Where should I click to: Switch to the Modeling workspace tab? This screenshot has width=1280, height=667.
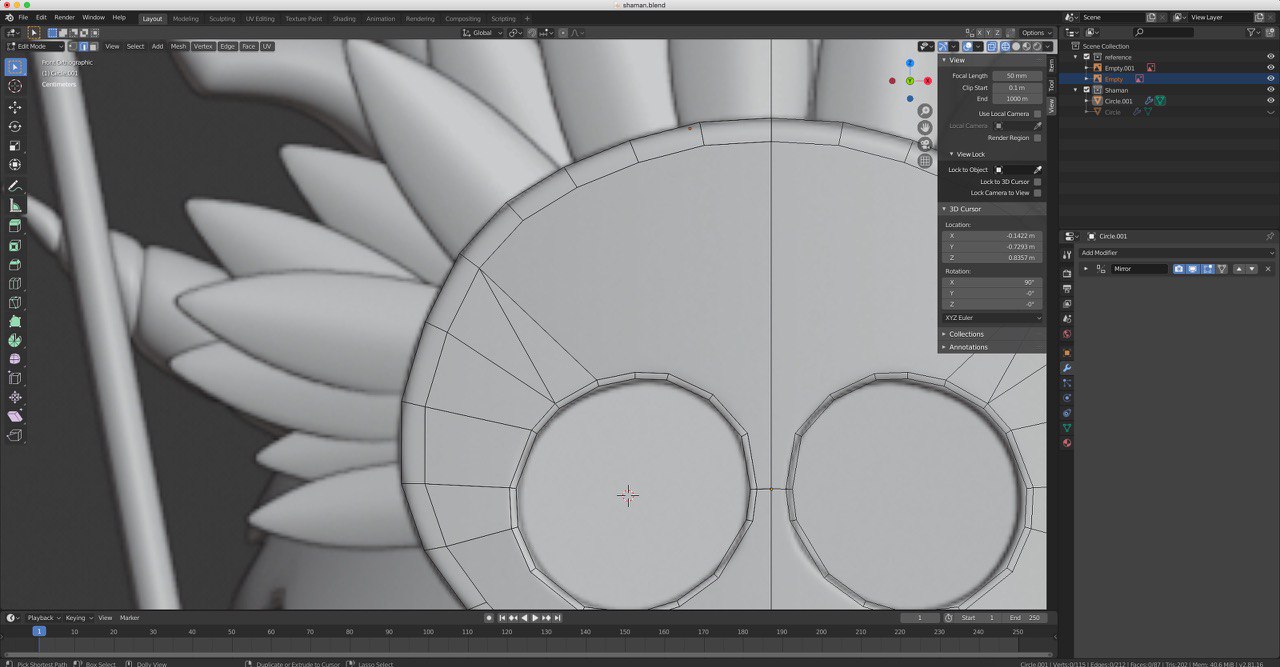185,18
